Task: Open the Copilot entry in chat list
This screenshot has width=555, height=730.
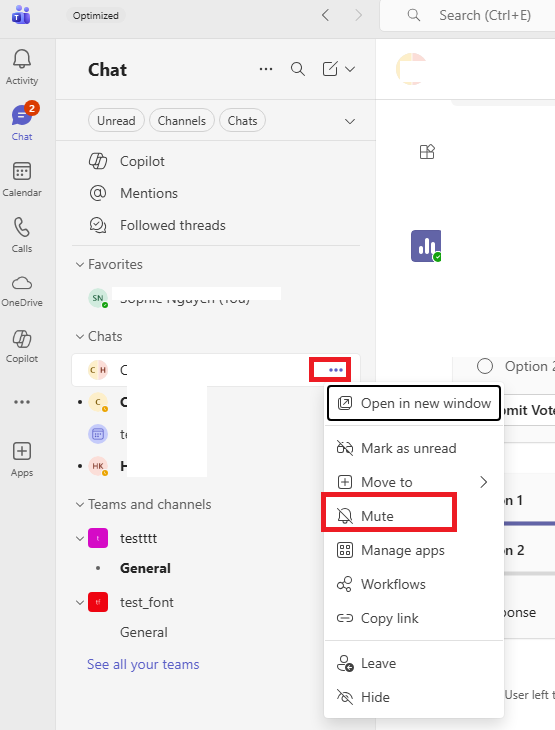Action: [x=216, y=162]
